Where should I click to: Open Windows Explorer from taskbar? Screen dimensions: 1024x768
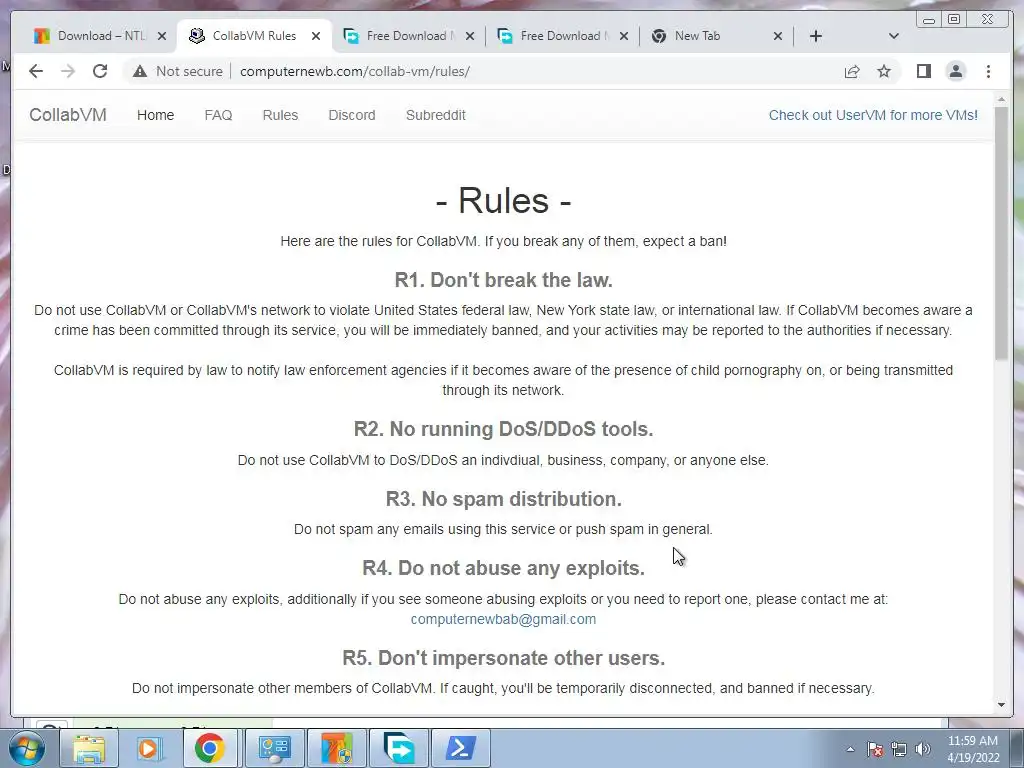(x=89, y=748)
